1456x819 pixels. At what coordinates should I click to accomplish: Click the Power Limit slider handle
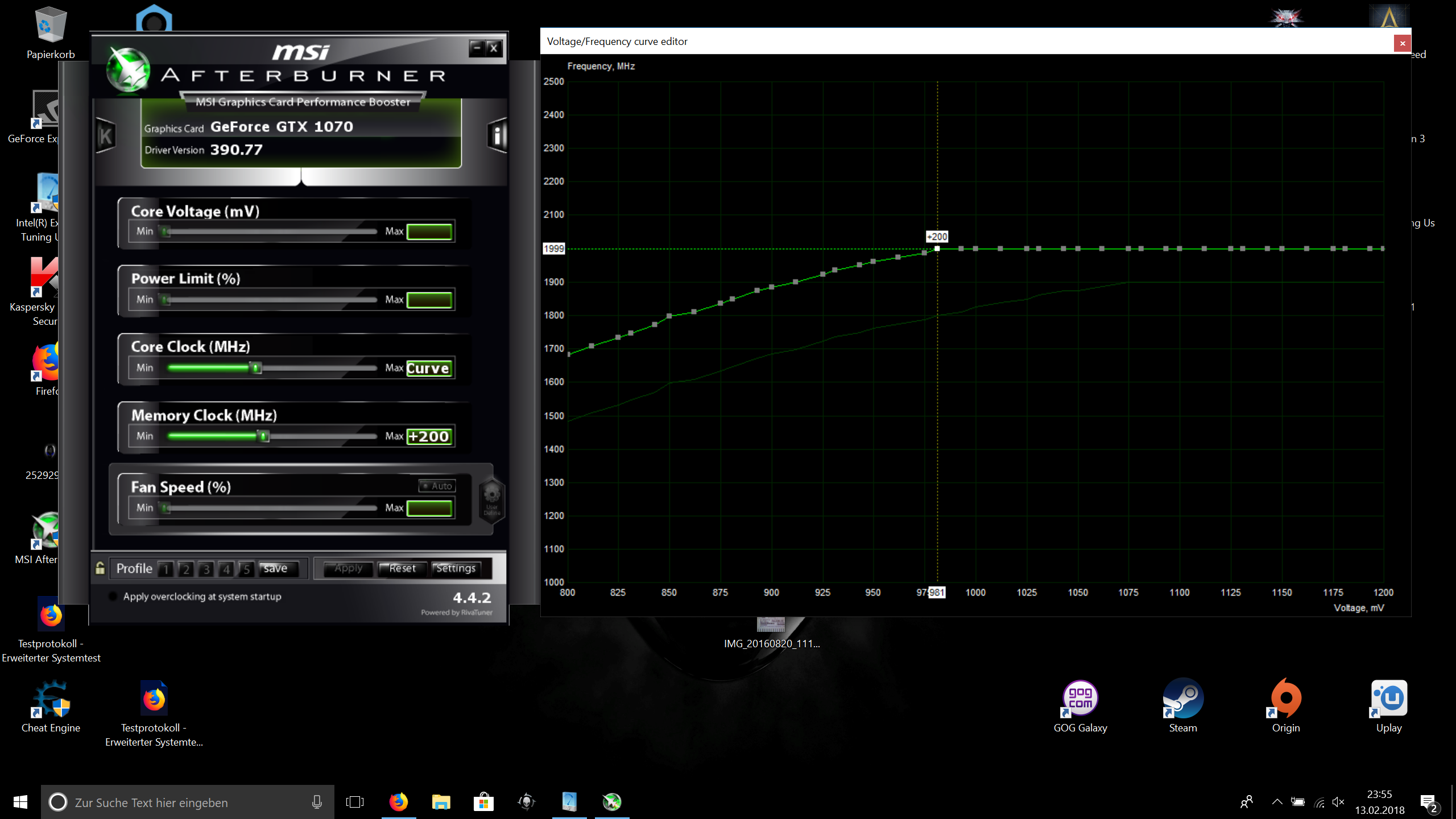coord(165,299)
